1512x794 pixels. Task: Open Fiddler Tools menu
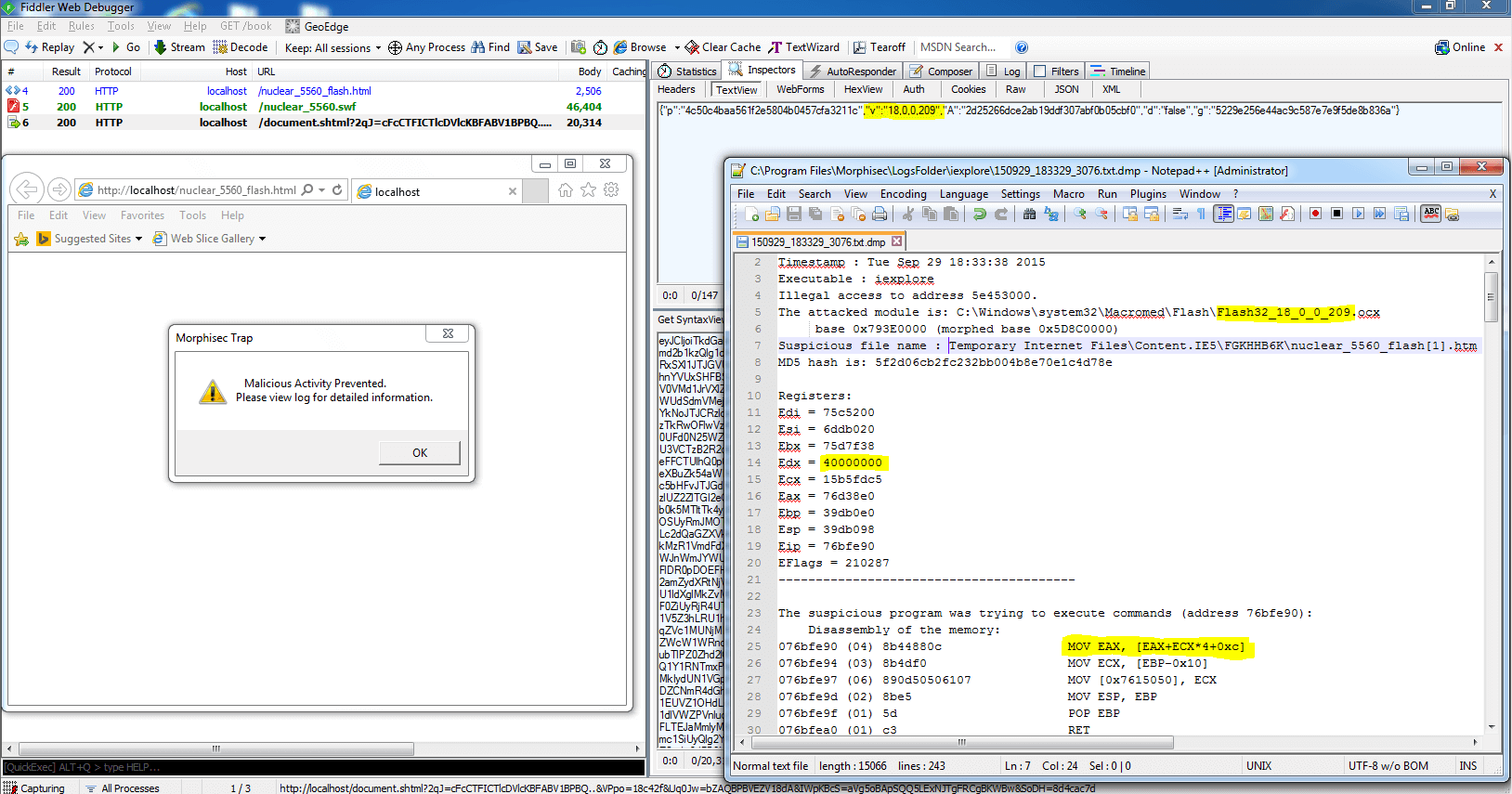tap(121, 26)
